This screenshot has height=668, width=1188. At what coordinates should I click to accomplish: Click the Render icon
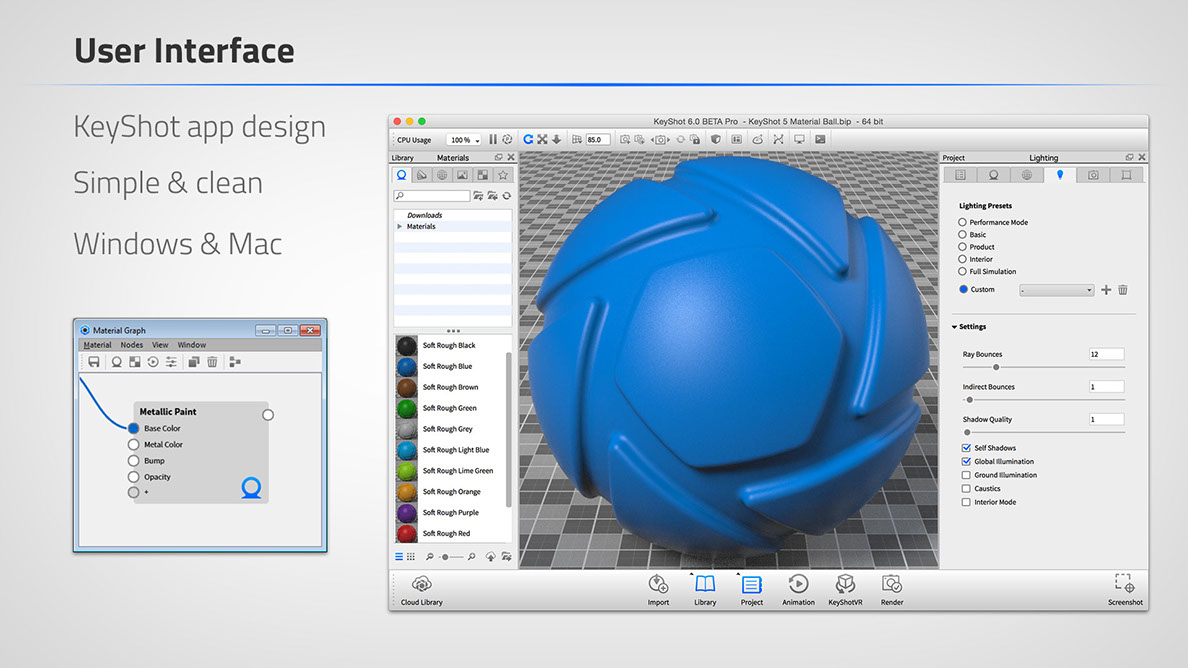coord(892,585)
